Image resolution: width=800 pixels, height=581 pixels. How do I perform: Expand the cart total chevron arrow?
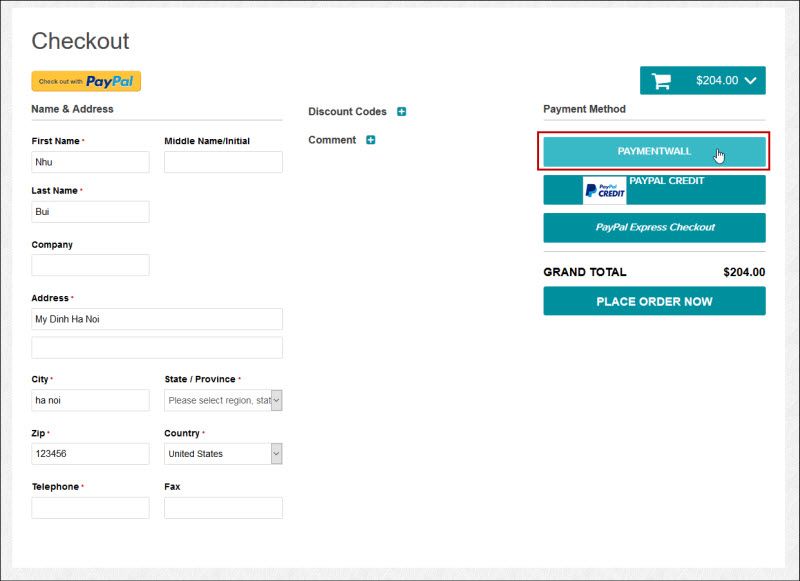click(x=751, y=81)
